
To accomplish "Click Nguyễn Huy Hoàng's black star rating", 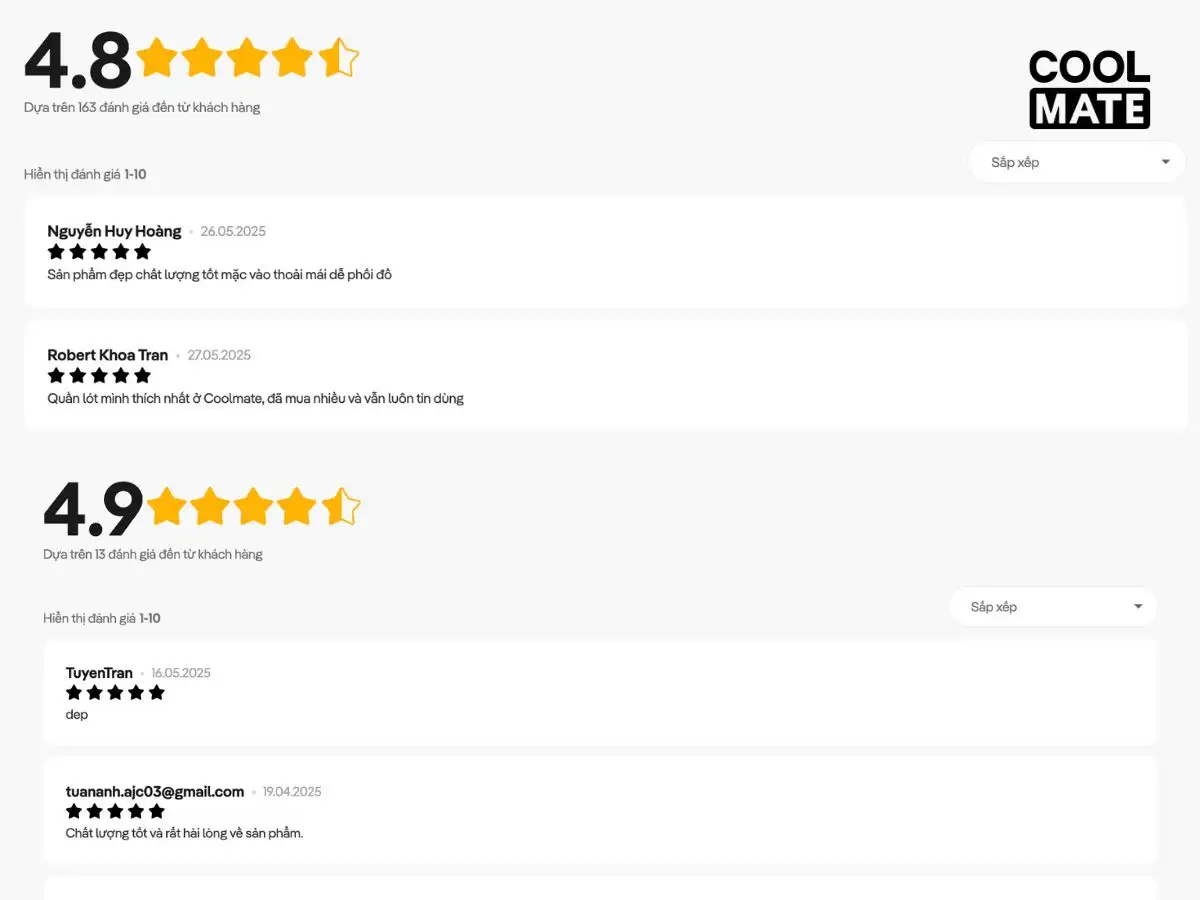I will (x=99, y=251).
